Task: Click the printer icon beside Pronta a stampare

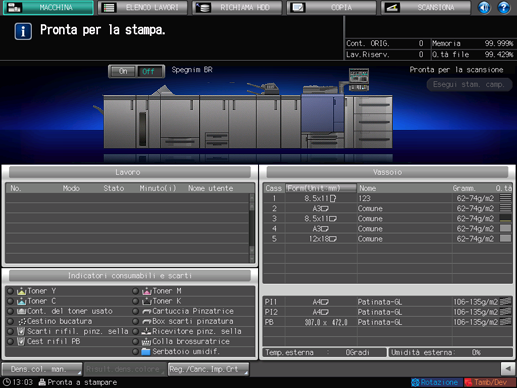Action: pyautogui.click(x=42, y=382)
